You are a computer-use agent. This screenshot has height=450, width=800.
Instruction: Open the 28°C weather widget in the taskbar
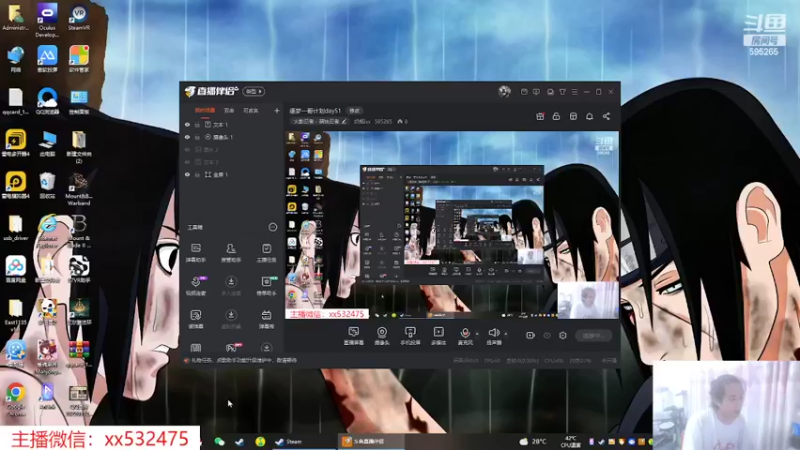[x=533, y=441]
